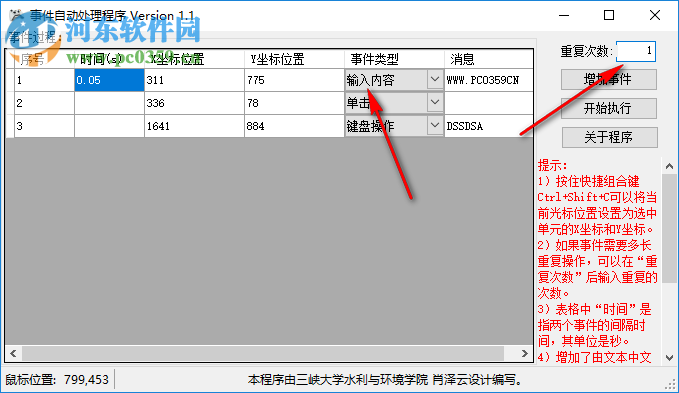Click the tips panel scroll down arrow

pyautogui.click(x=669, y=358)
